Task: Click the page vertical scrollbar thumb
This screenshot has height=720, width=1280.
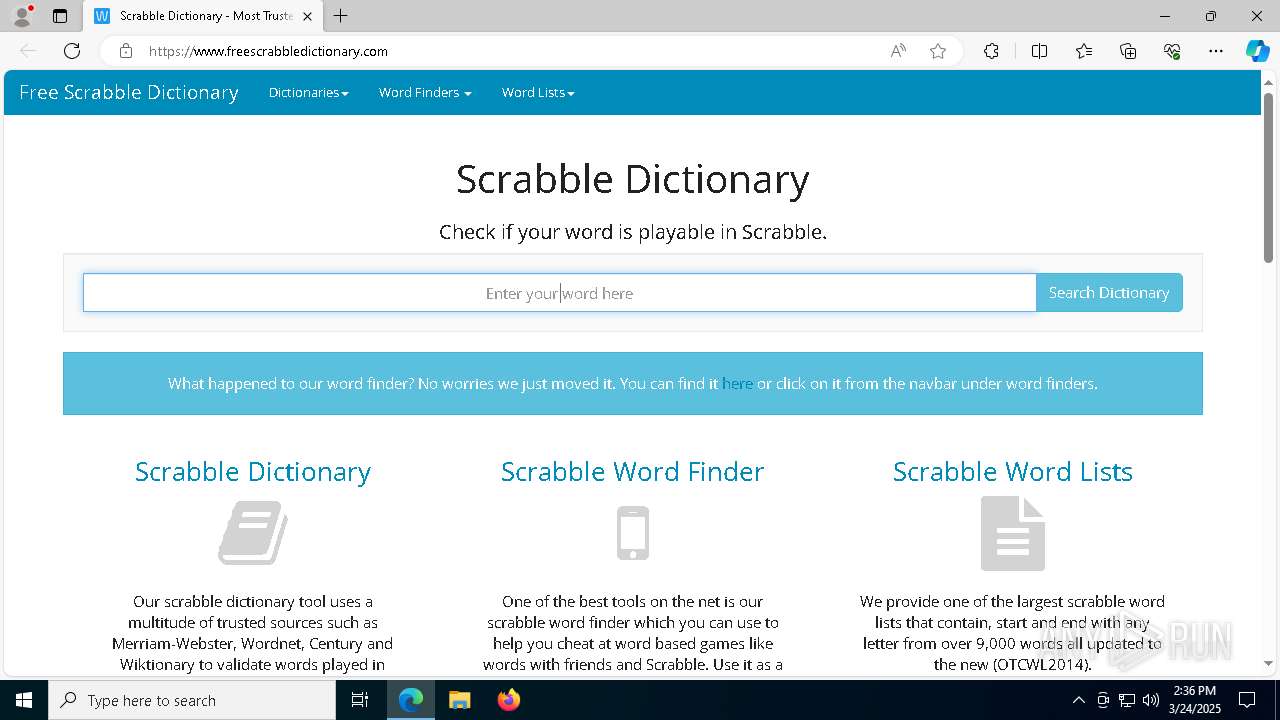Action: point(1268,178)
